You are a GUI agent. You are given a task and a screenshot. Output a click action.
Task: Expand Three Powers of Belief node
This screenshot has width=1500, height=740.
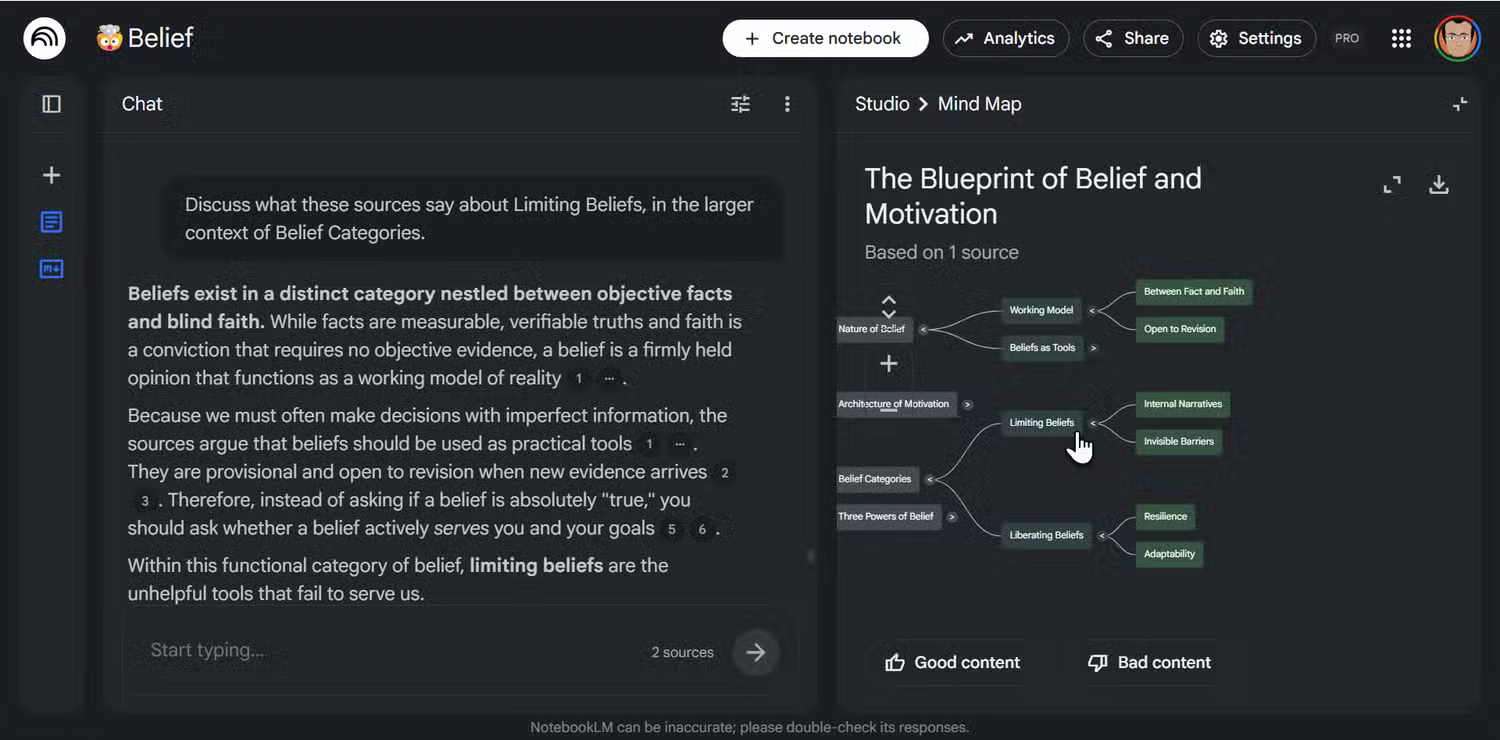(x=952, y=517)
